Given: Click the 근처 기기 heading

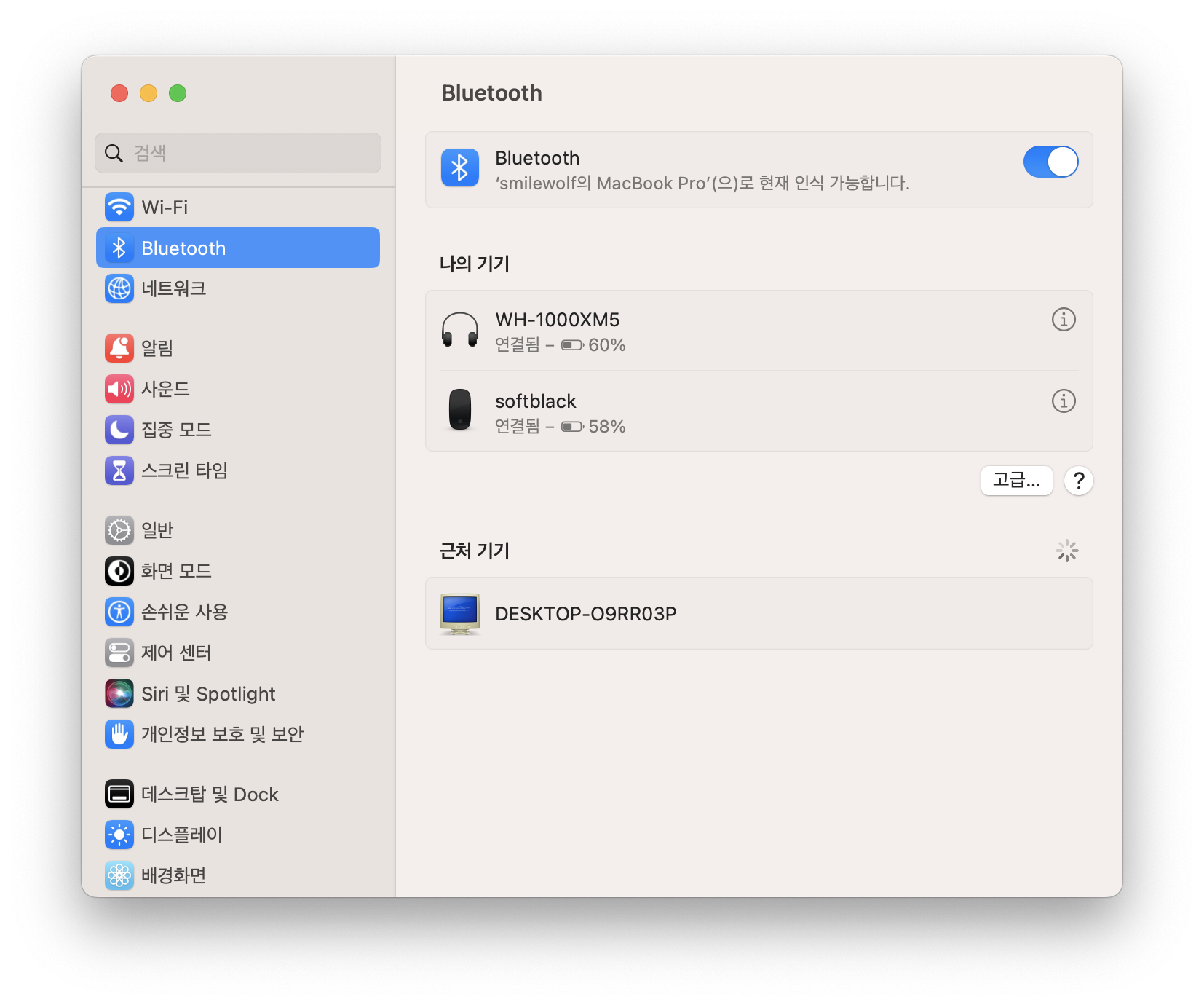Looking at the screenshot, I should pyautogui.click(x=475, y=551).
